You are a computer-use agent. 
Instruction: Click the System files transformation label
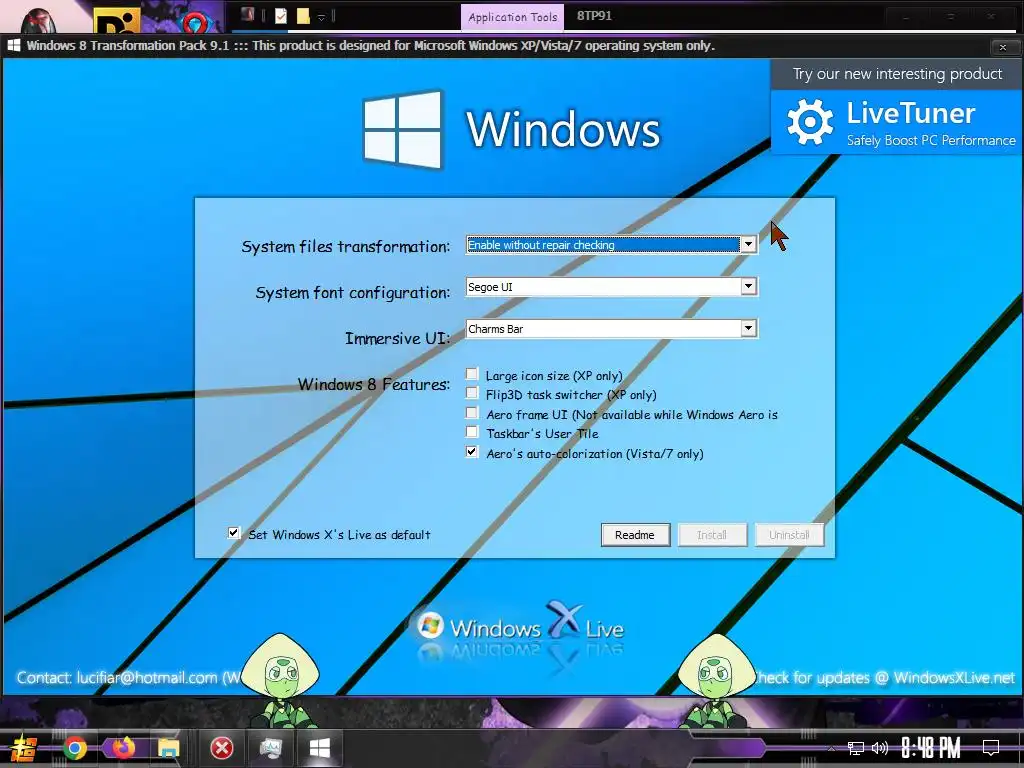coord(345,247)
